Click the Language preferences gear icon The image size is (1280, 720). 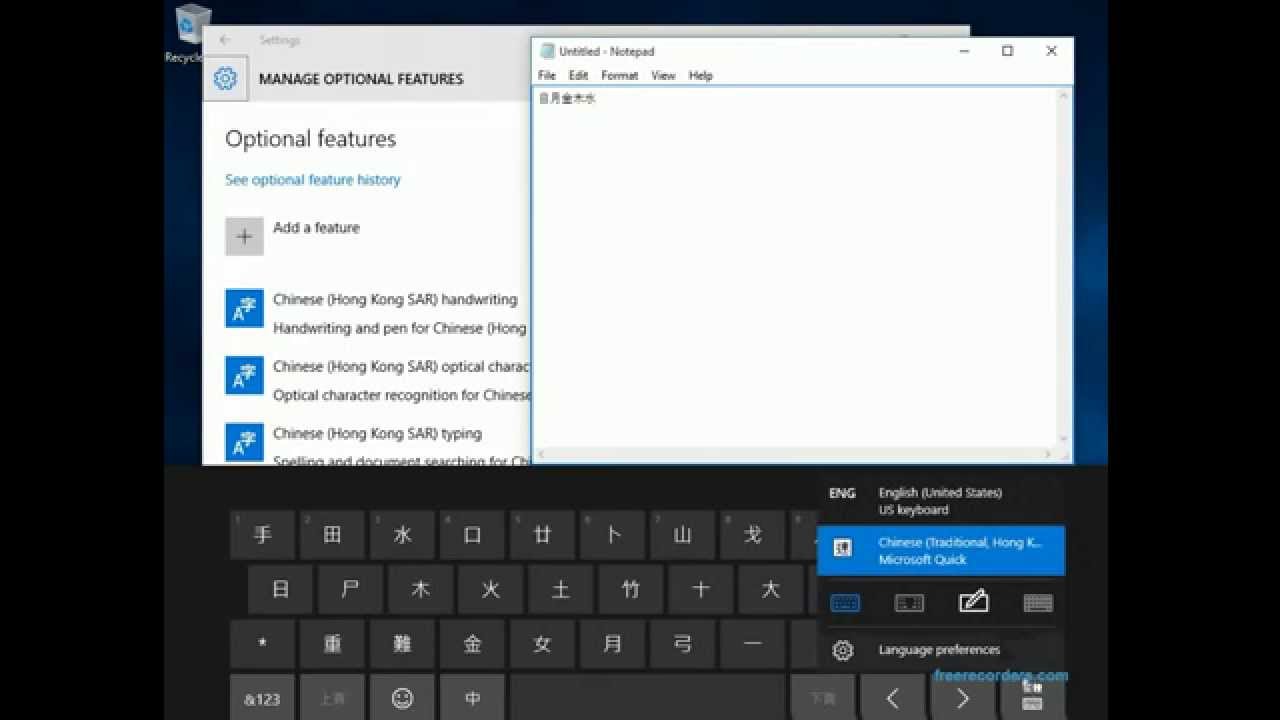[843, 650]
